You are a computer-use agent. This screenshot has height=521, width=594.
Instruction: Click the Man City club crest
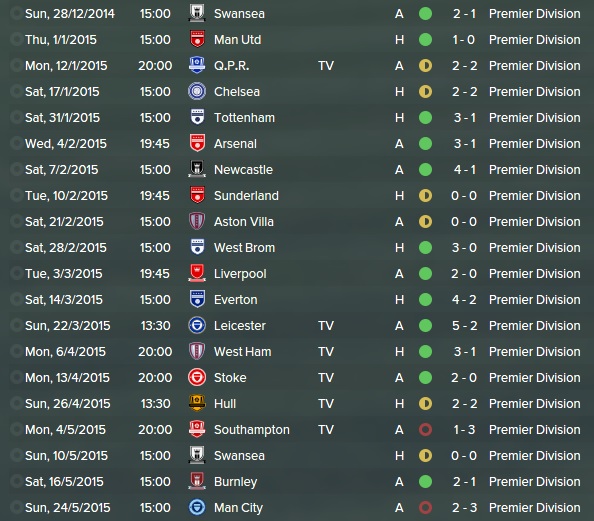click(x=197, y=507)
